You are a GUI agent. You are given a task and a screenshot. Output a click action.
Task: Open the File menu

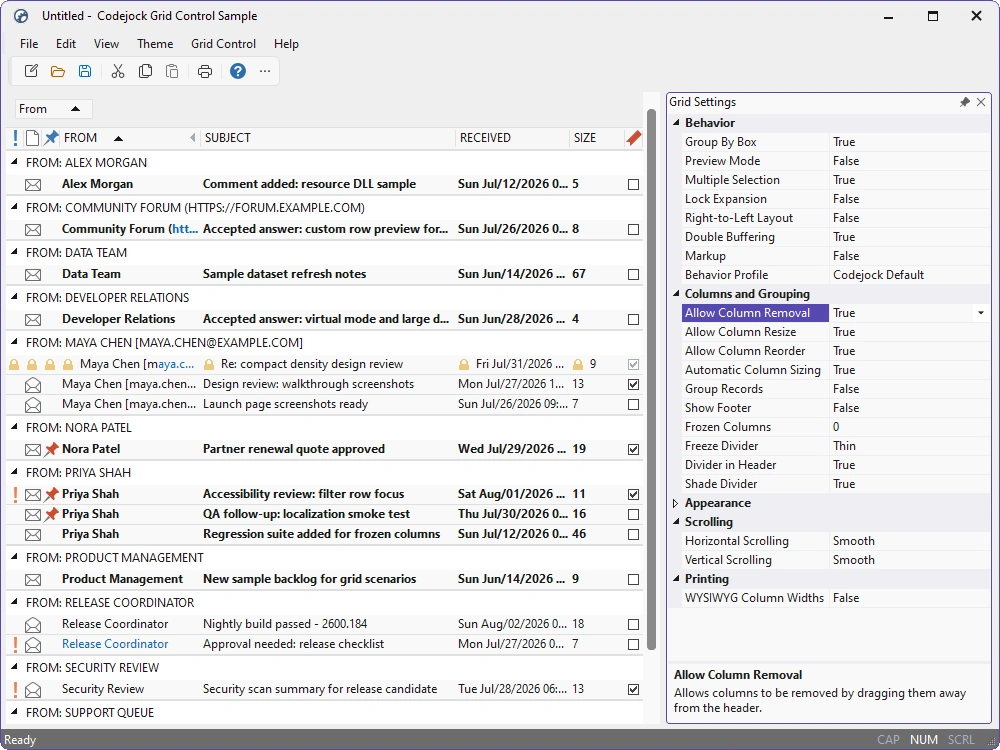pyautogui.click(x=29, y=44)
